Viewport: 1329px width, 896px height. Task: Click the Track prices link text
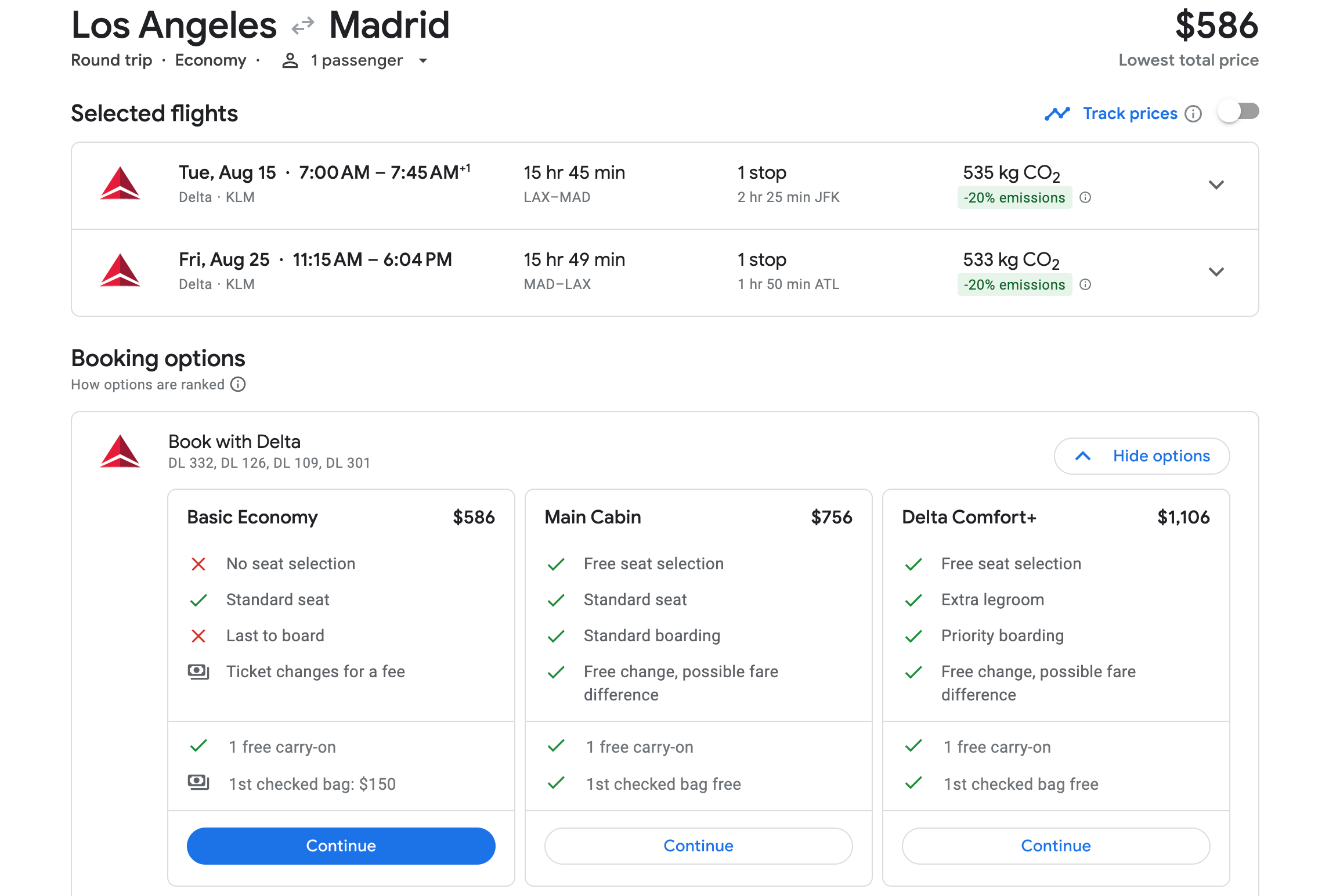click(x=1130, y=114)
